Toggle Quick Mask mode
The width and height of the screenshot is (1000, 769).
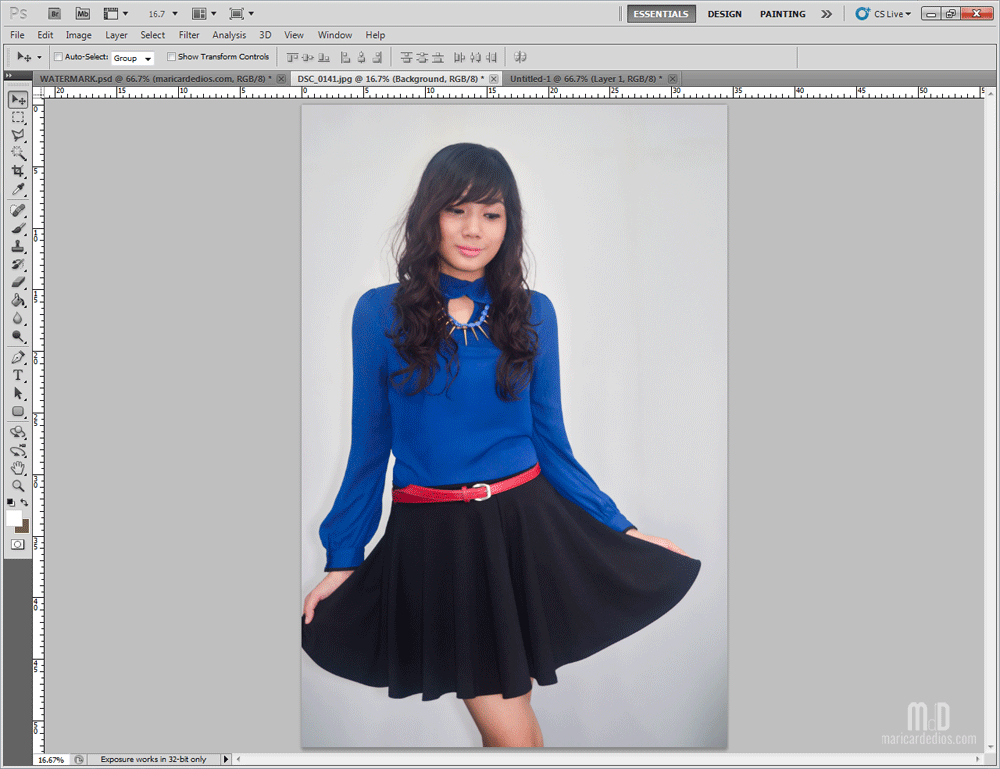click(18, 544)
